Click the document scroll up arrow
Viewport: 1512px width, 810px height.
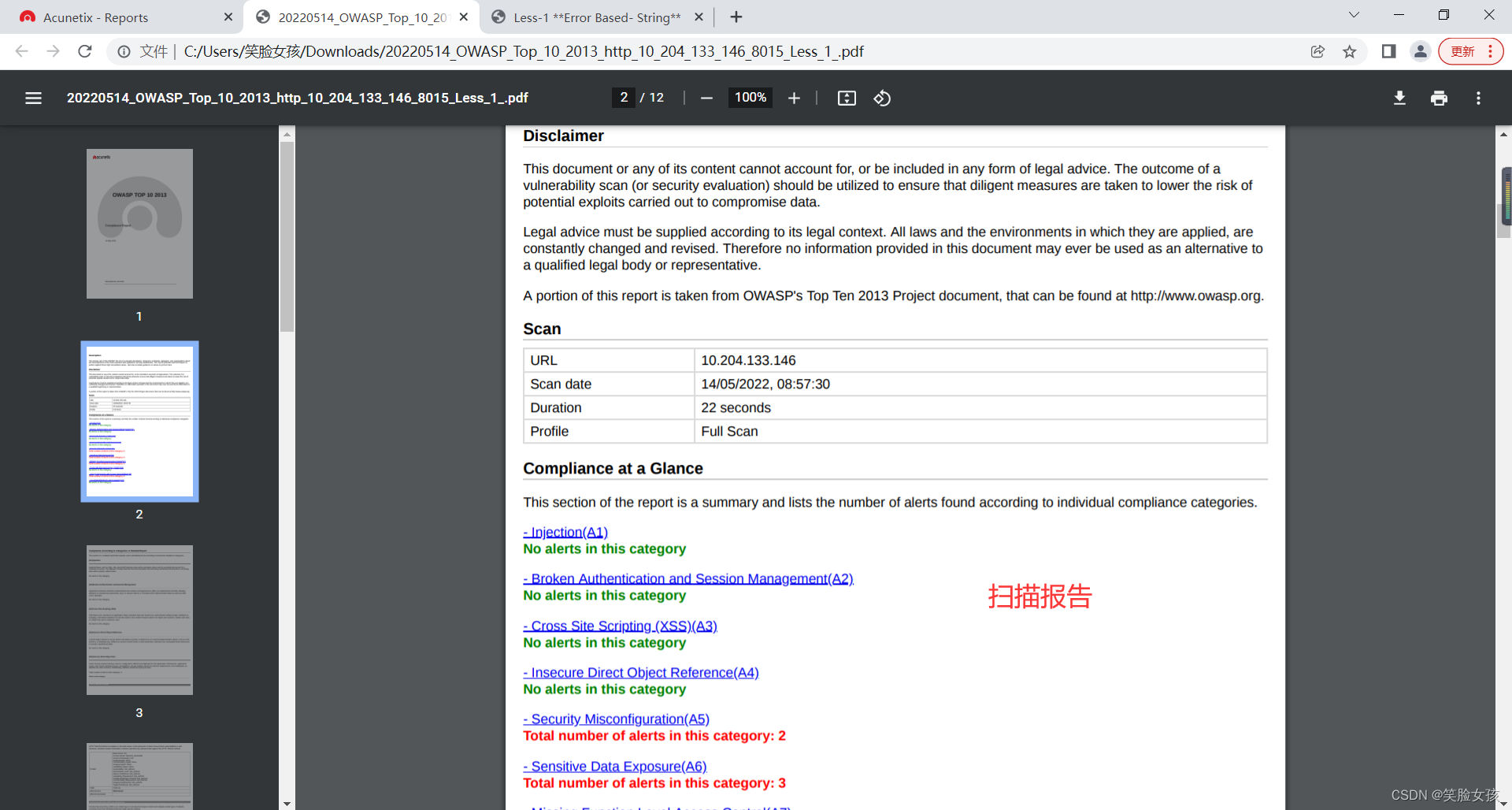click(x=1503, y=134)
